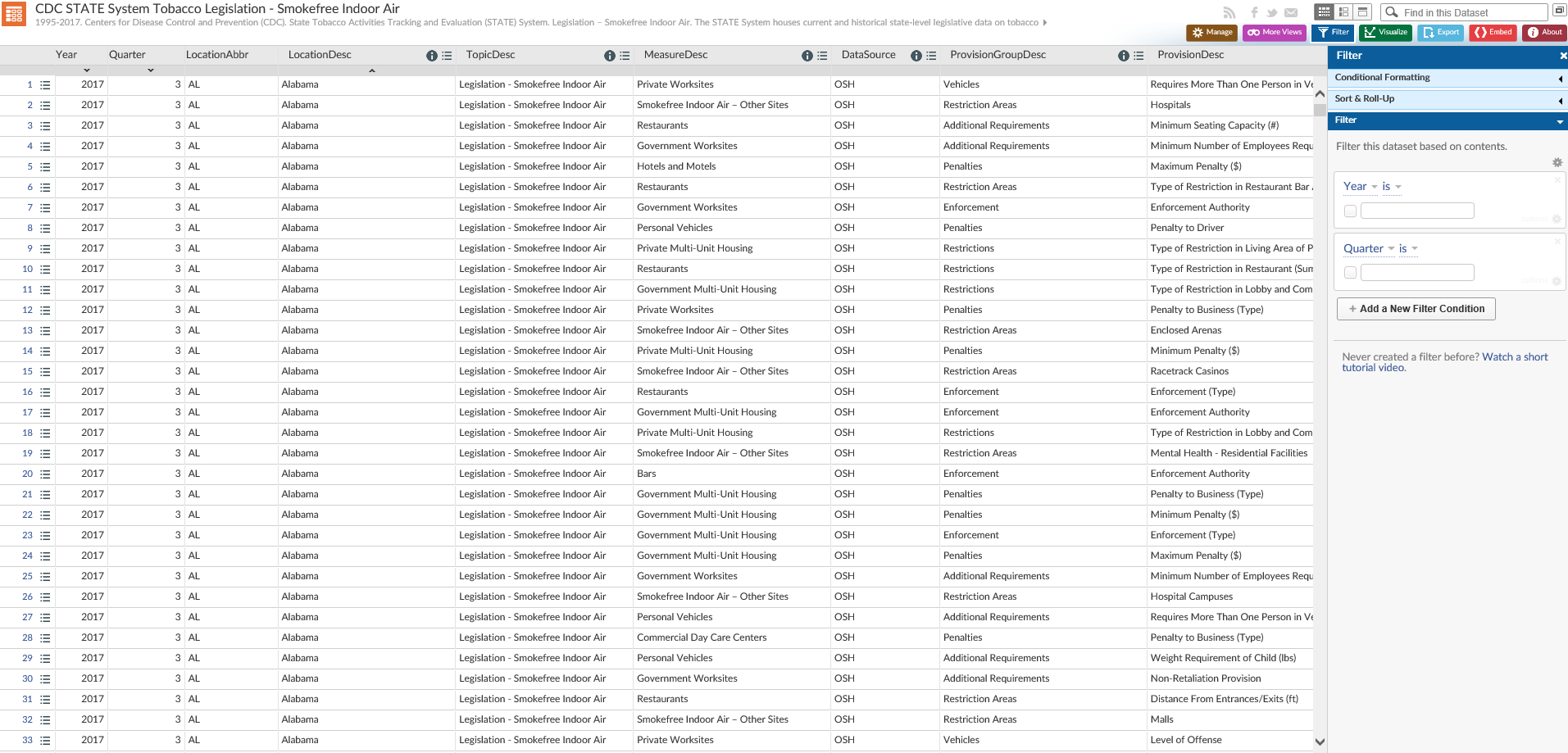The width and height of the screenshot is (1568, 753).
Task: Show LocationDesc column info
Action: (432, 56)
